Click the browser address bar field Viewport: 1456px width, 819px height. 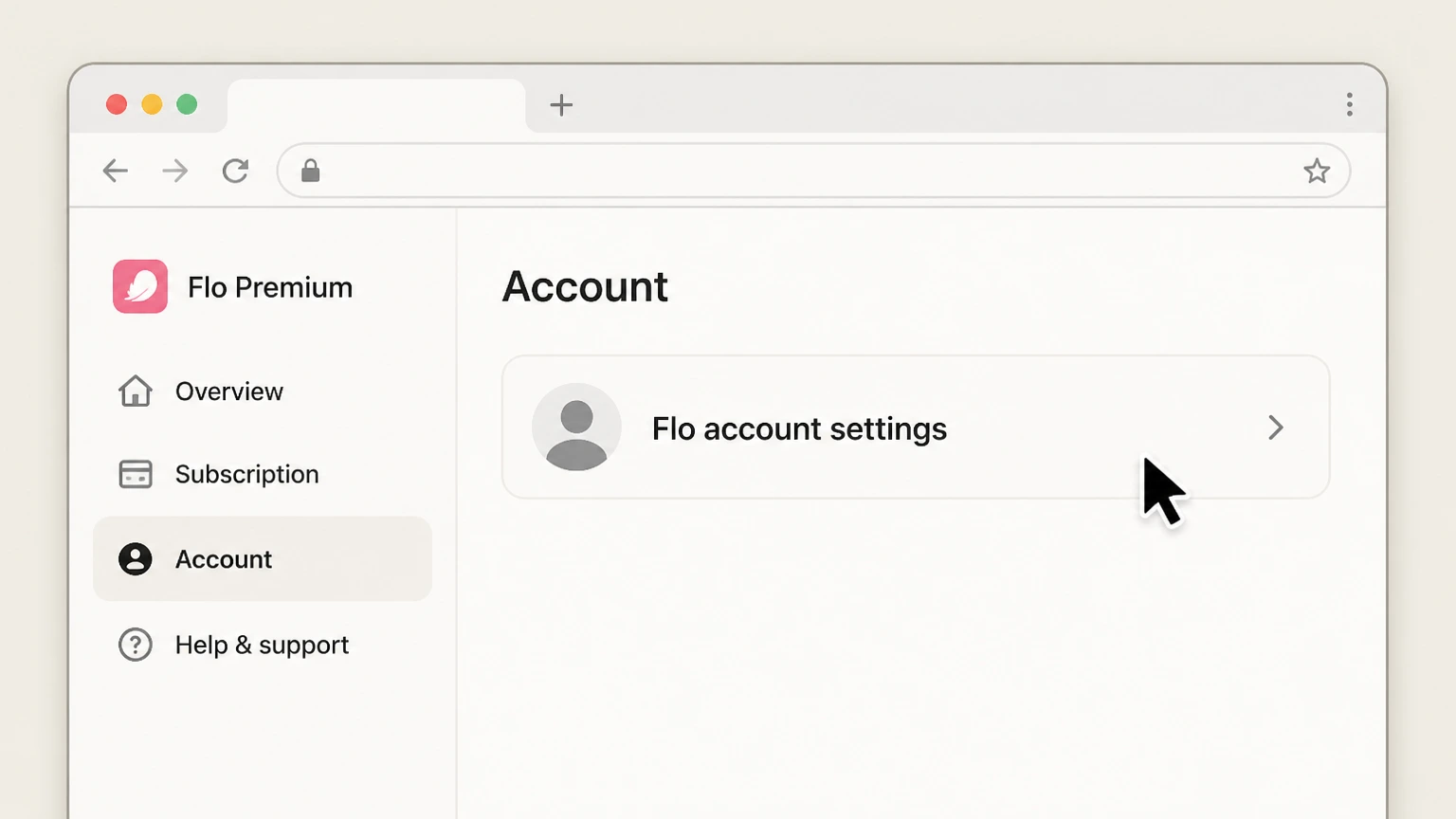click(813, 171)
